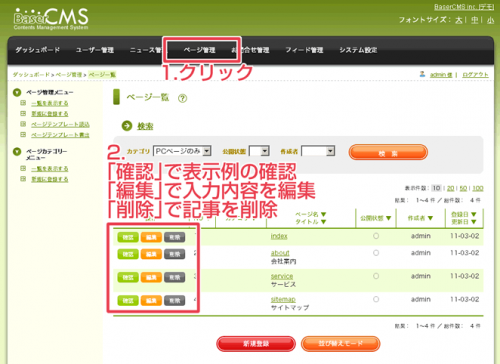Screen dimensions: 500x364
Task: Collapse the ページカテゴリーメニュー section
Action: [17, 152]
